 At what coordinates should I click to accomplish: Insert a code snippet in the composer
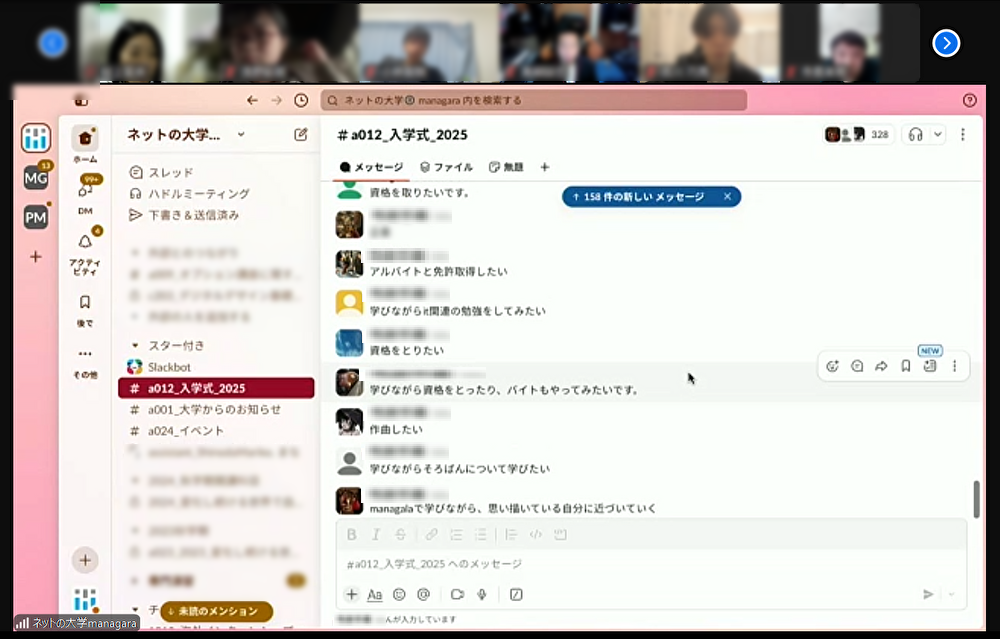pyautogui.click(x=536, y=534)
